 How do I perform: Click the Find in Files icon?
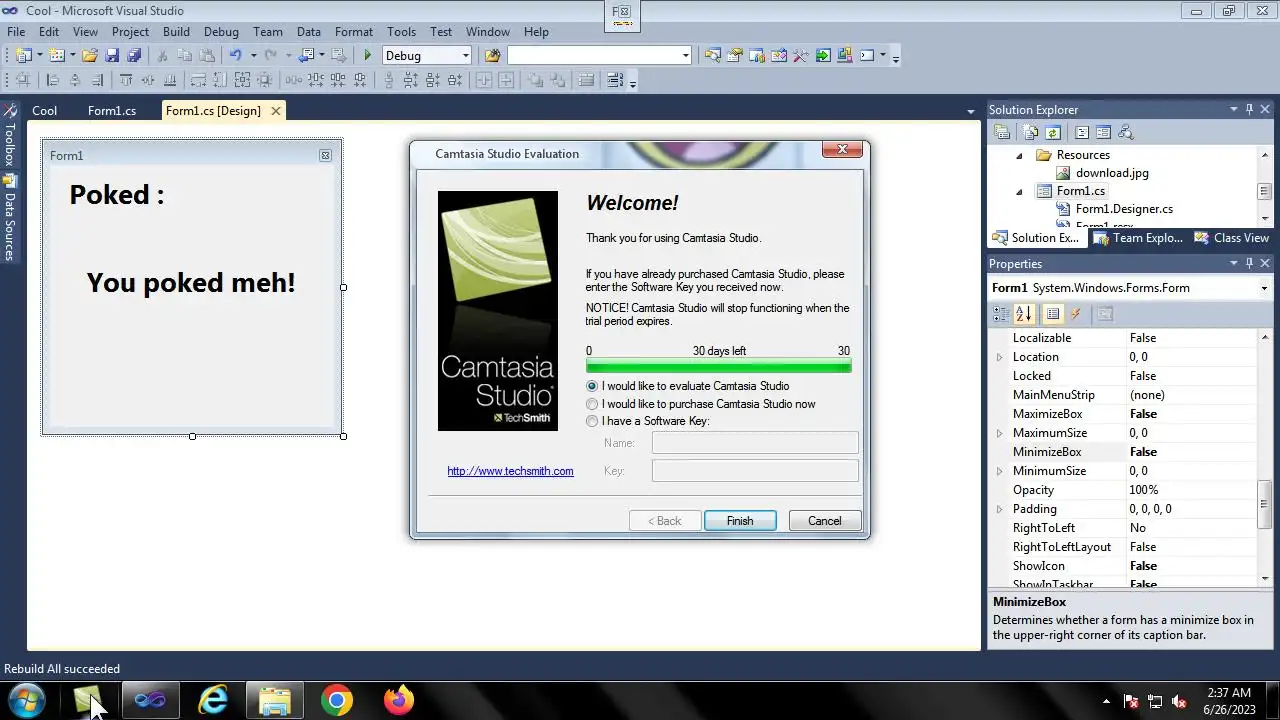[x=493, y=55]
